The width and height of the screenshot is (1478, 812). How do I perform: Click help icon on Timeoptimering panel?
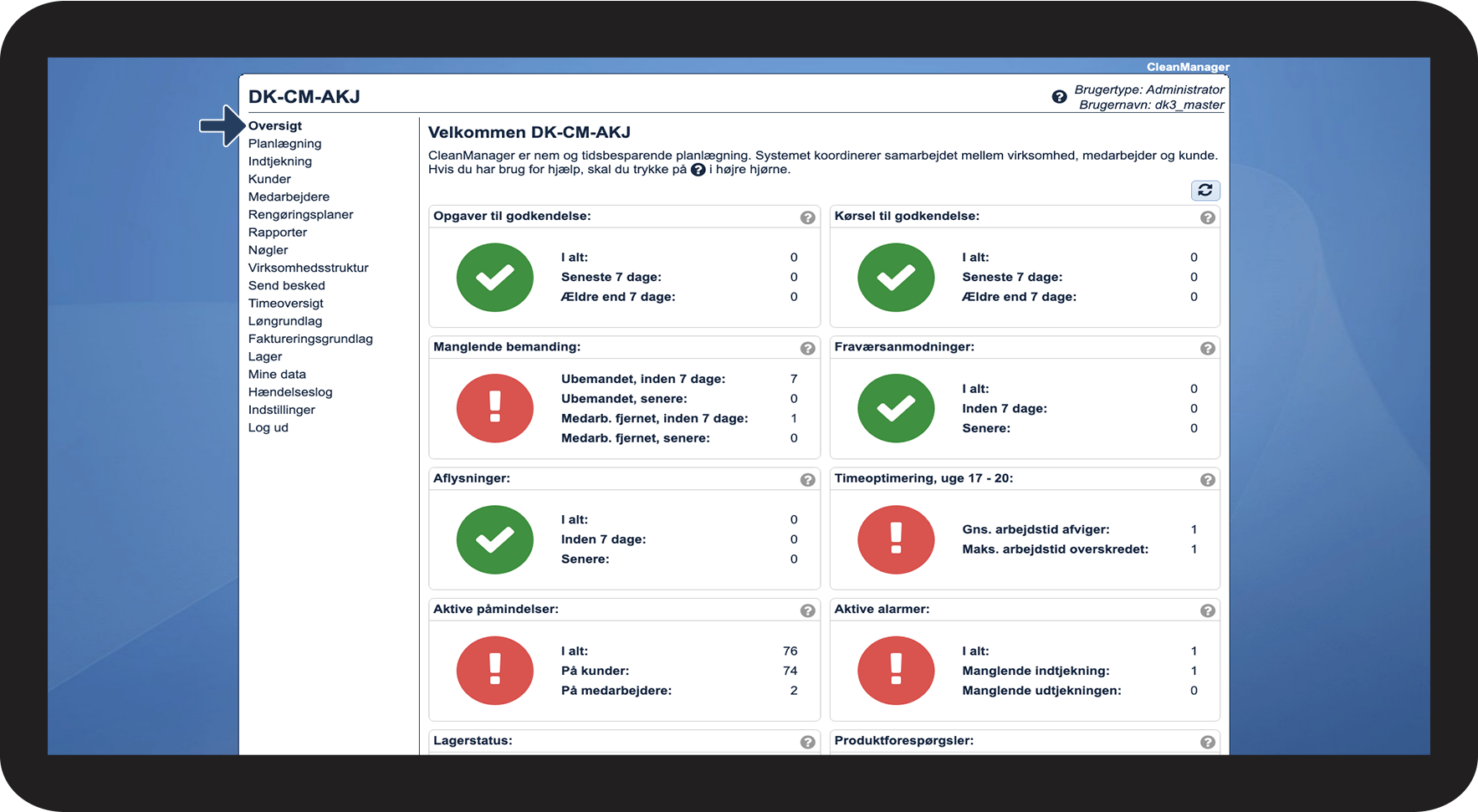pyautogui.click(x=1207, y=480)
